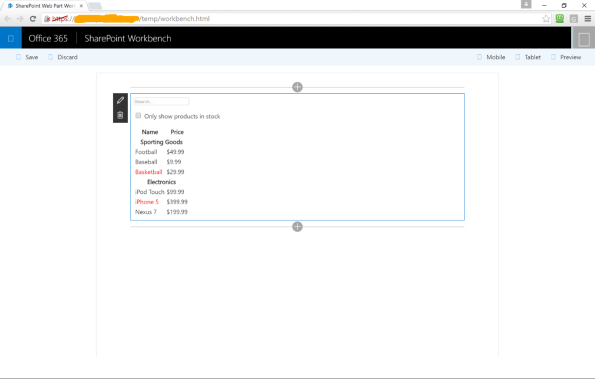Click the $99.99 price cell

click(175, 192)
